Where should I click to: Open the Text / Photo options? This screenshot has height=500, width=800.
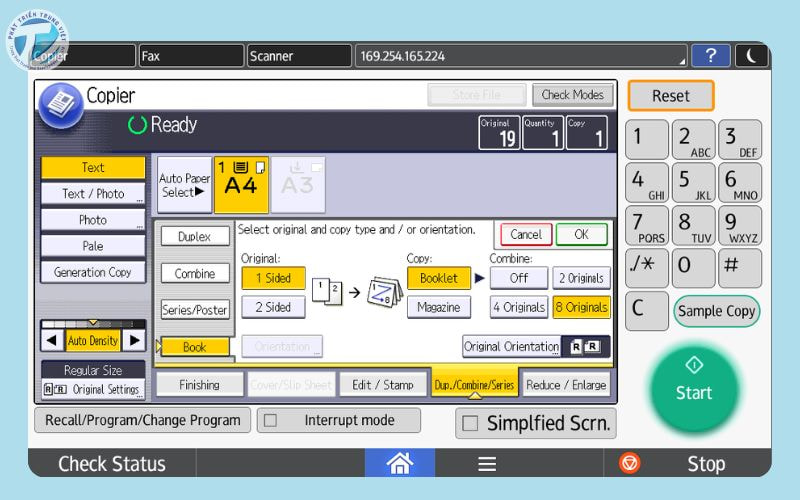coord(93,194)
